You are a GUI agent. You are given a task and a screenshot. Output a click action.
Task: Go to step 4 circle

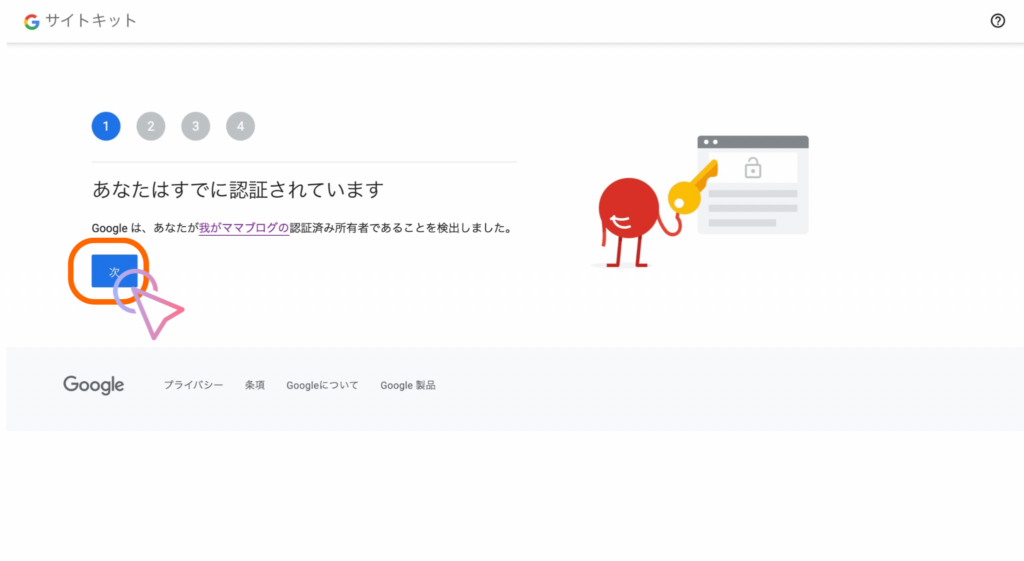240,126
